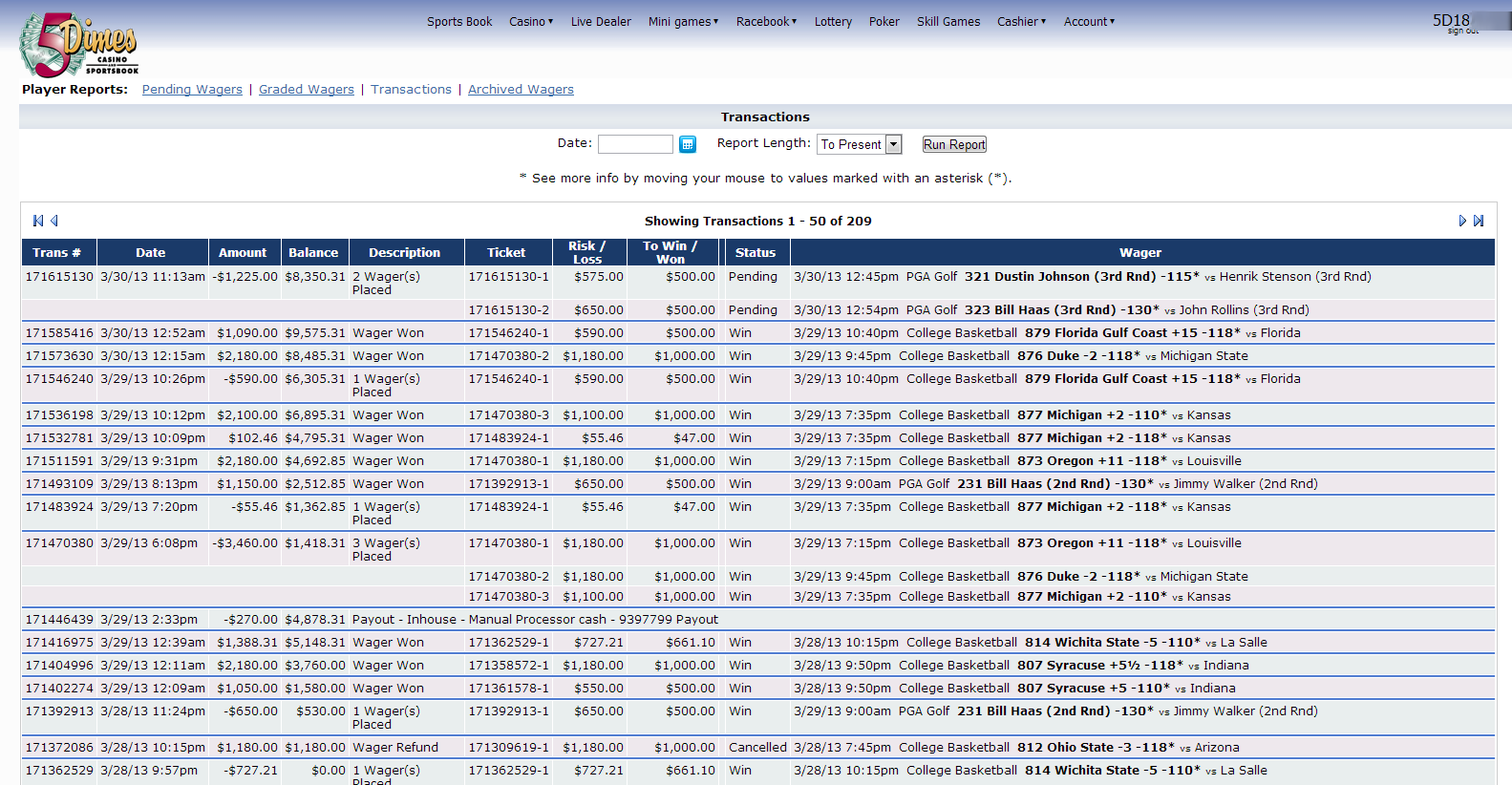Expand the Account dropdown menu
Image resolution: width=1512 pixels, height=785 pixels.
pyautogui.click(x=1090, y=22)
